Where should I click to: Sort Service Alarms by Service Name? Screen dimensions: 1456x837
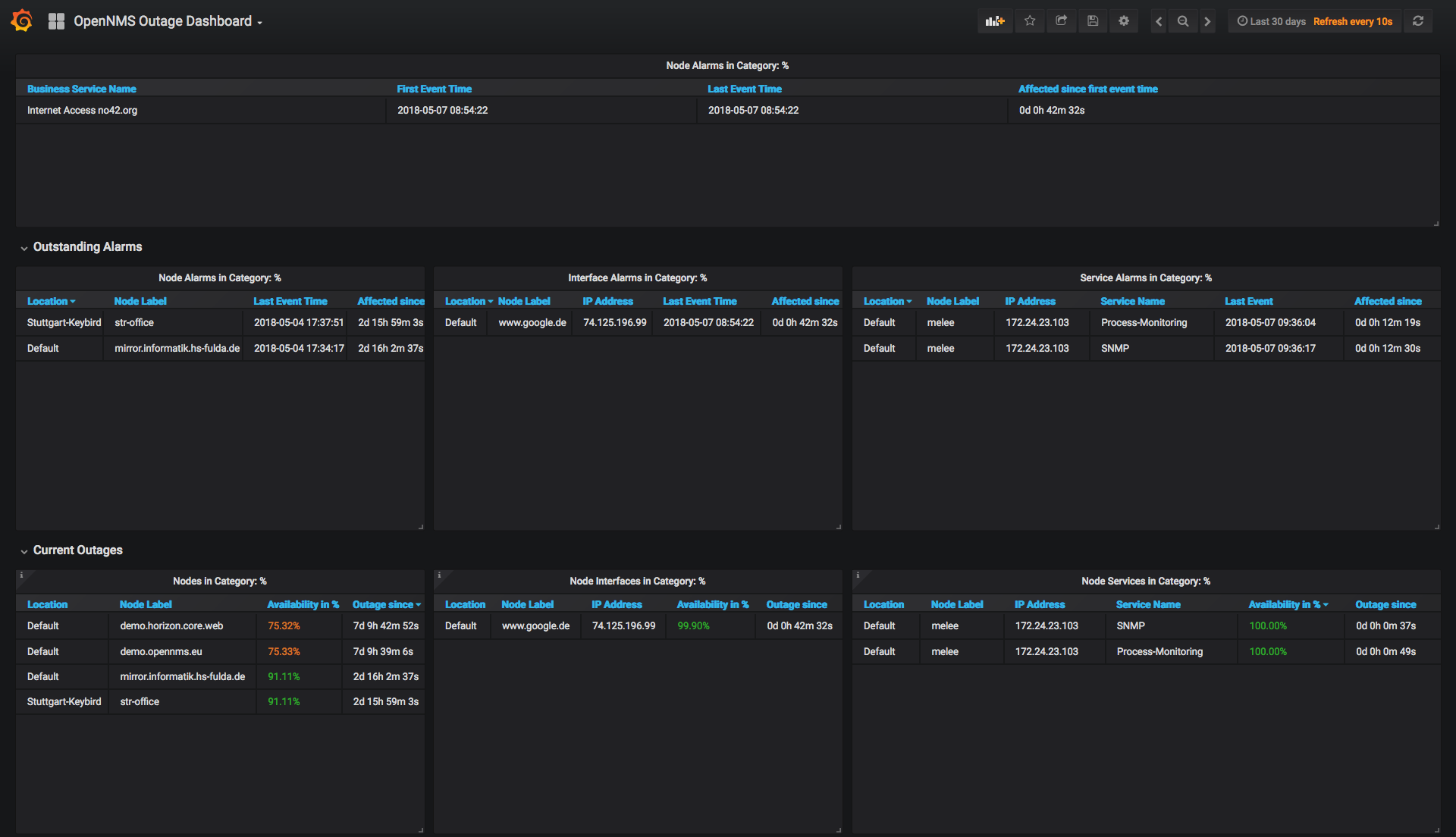pos(1132,301)
